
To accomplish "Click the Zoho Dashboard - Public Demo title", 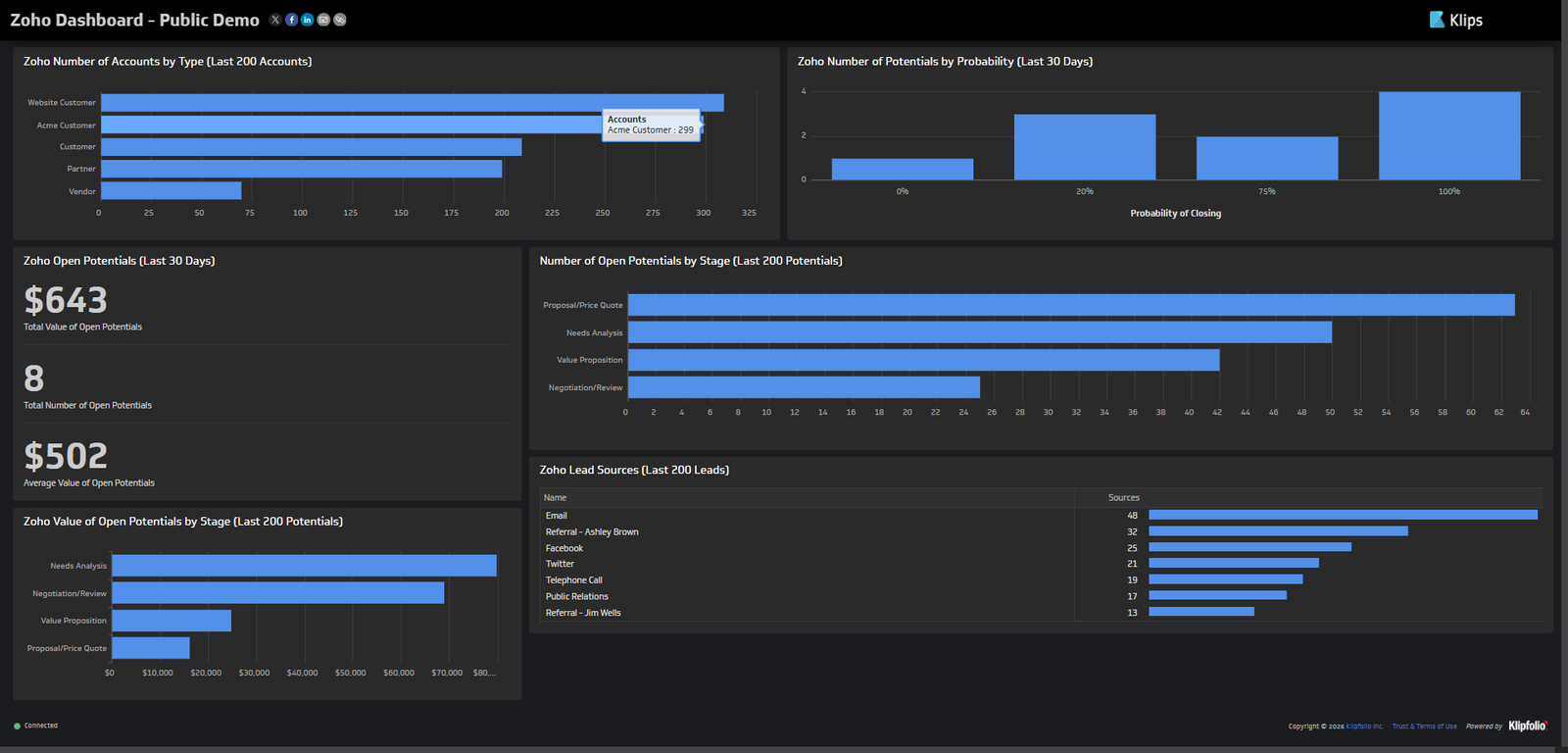I will [134, 20].
